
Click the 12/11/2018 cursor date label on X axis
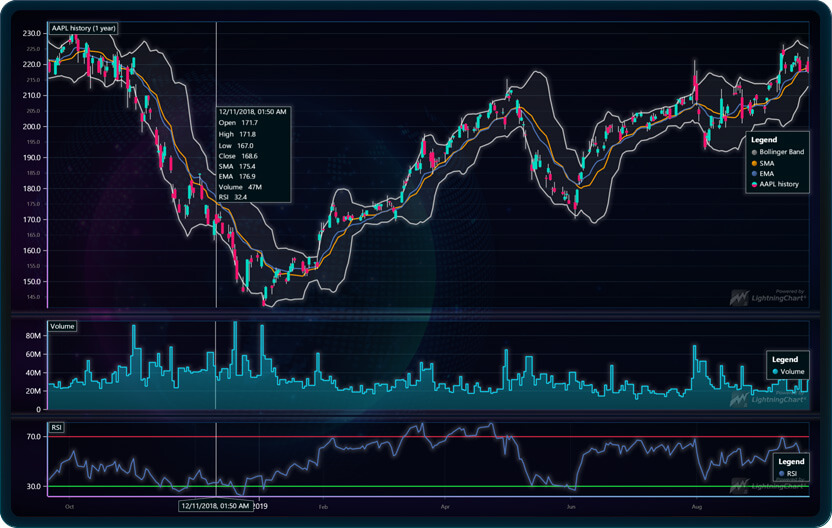click(215, 506)
